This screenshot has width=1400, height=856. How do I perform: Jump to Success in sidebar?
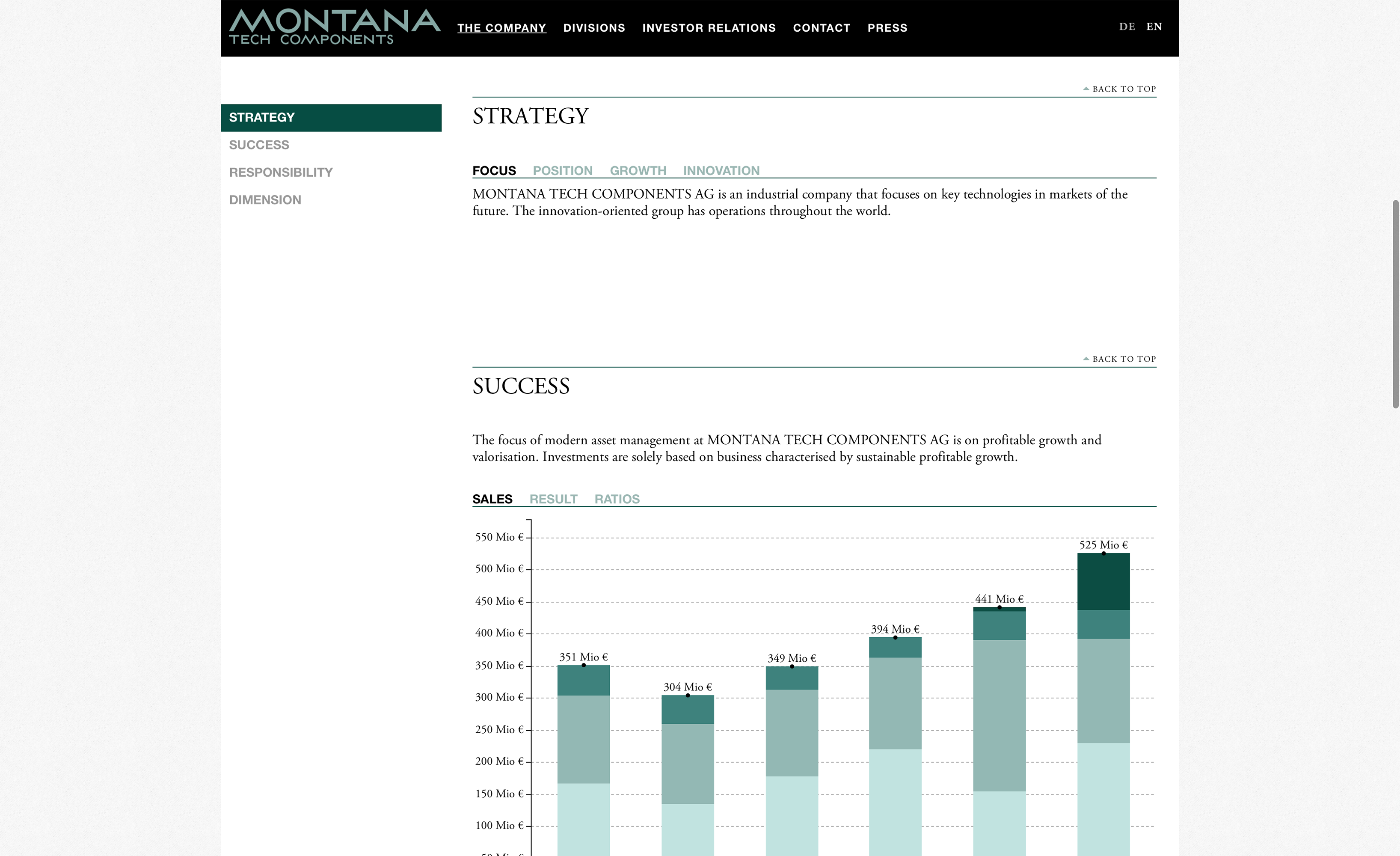[x=259, y=145]
